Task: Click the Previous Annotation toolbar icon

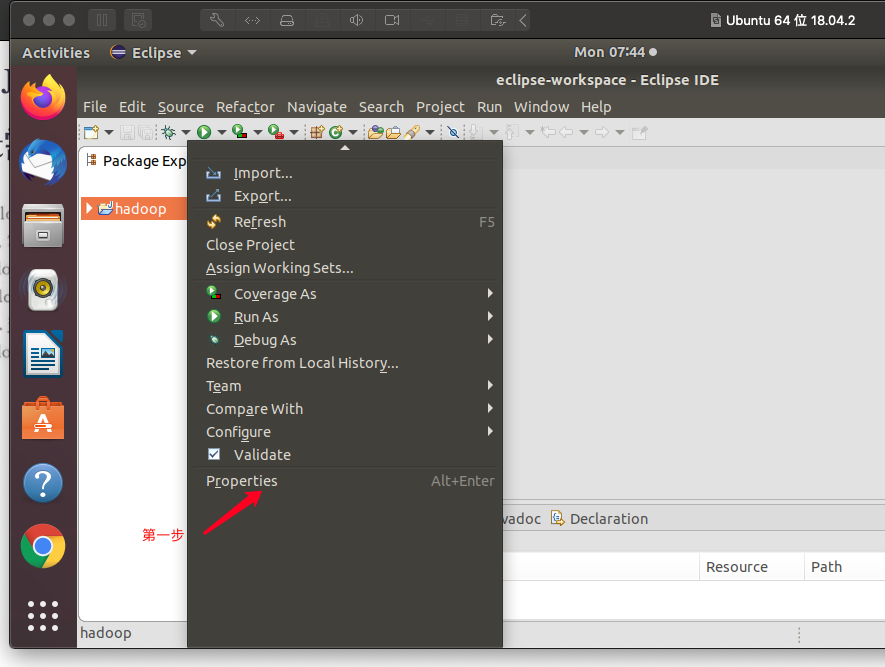Action: click(x=511, y=133)
